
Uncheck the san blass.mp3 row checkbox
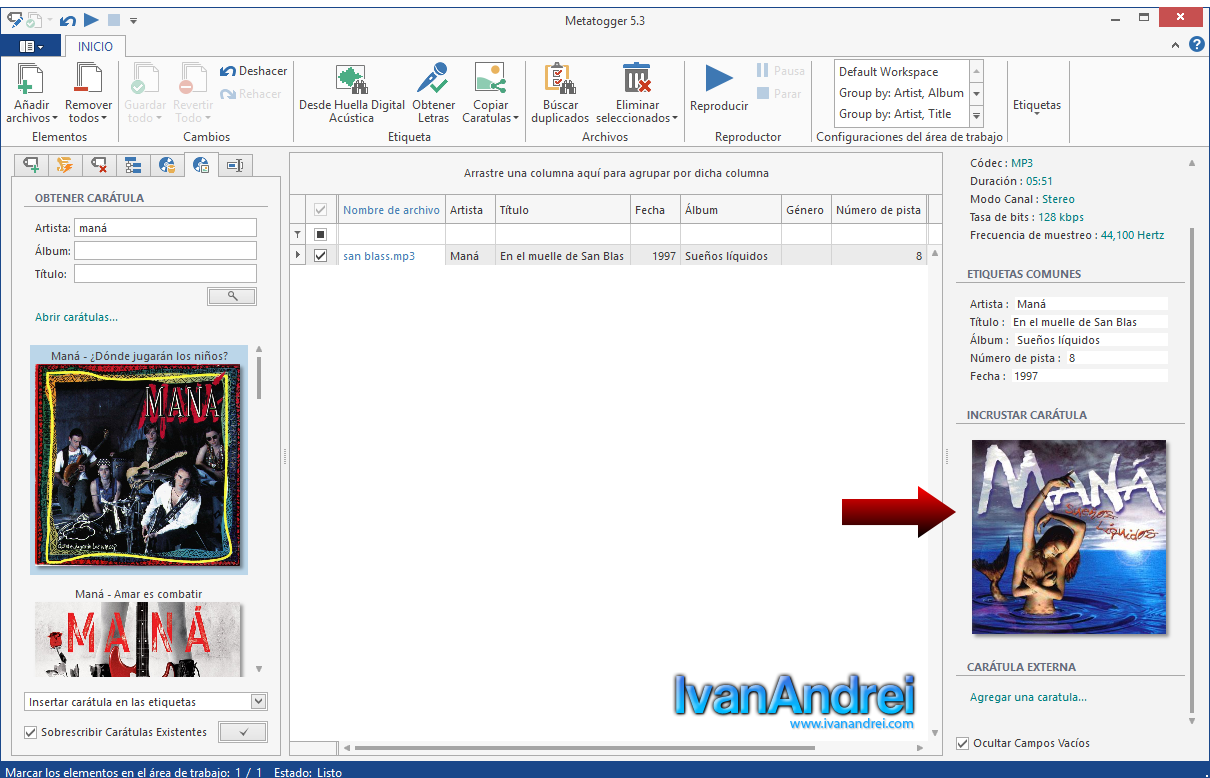[x=321, y=256]
